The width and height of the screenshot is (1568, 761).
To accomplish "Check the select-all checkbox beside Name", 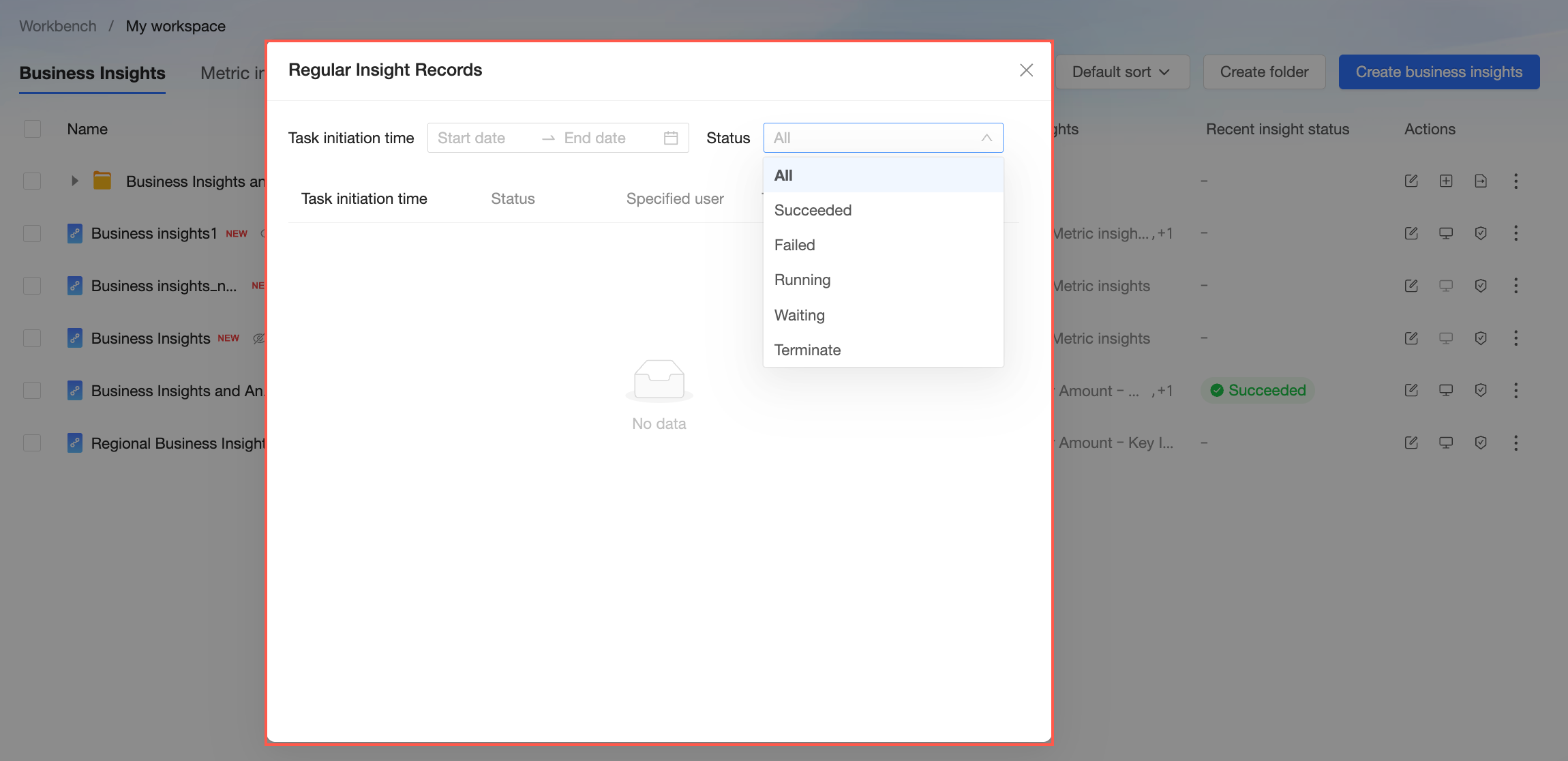I will [x=32, y=129].
